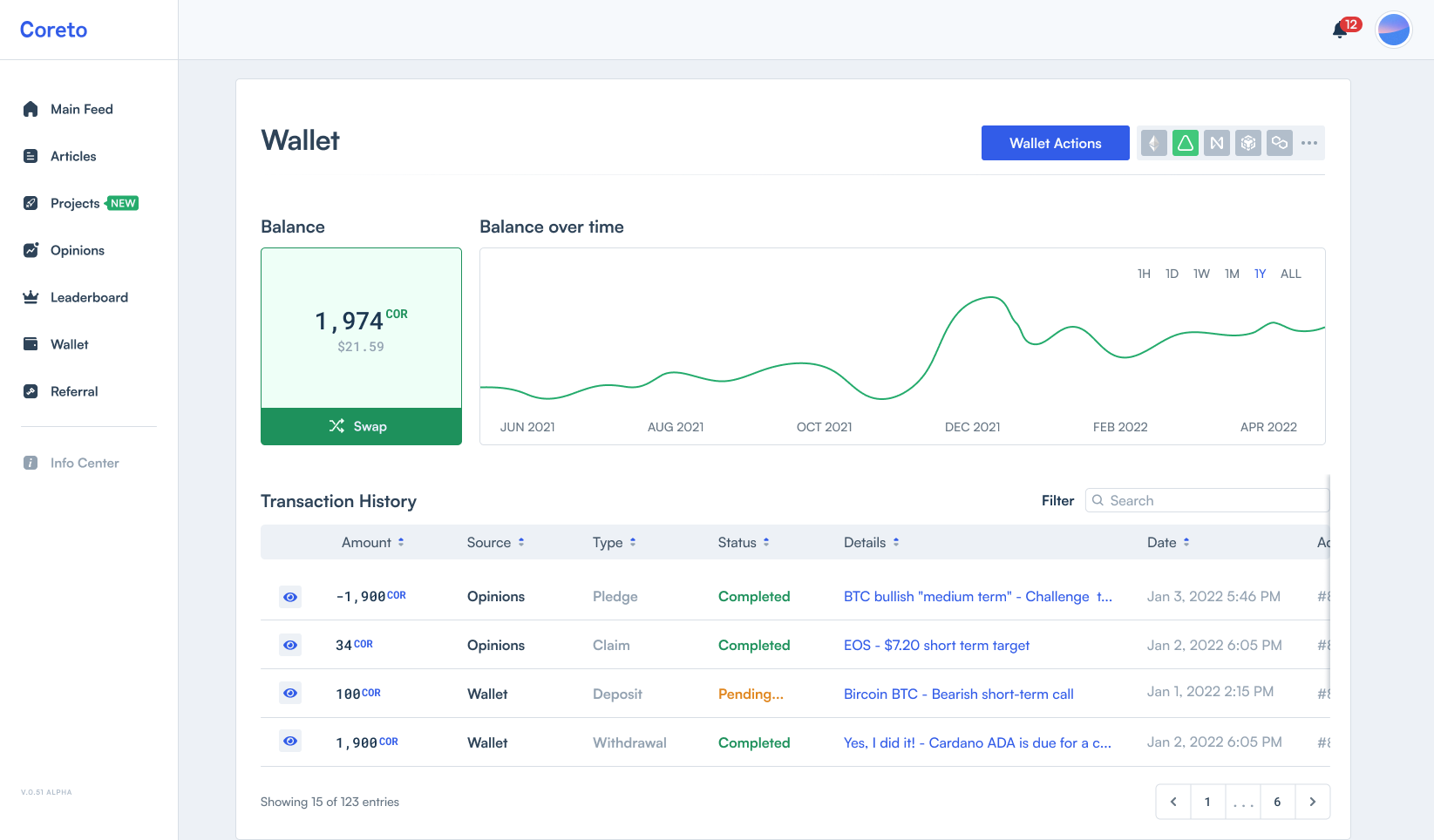Go to page 6 of transactions
The height and width of the screenshot is (840, 1434).
(x=1277, y=802)
